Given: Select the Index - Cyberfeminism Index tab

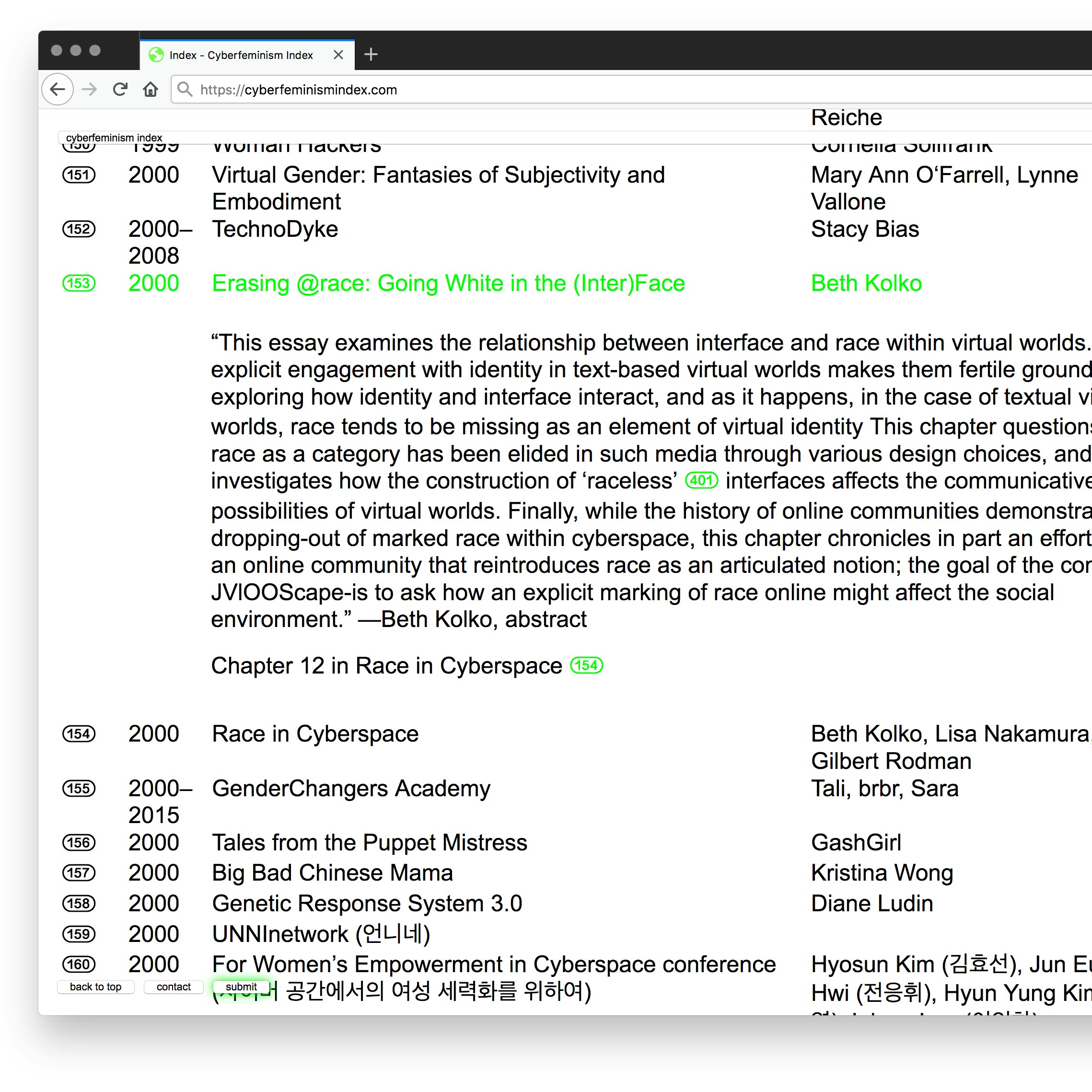Looking at the screenshot, I should (241, 55).
